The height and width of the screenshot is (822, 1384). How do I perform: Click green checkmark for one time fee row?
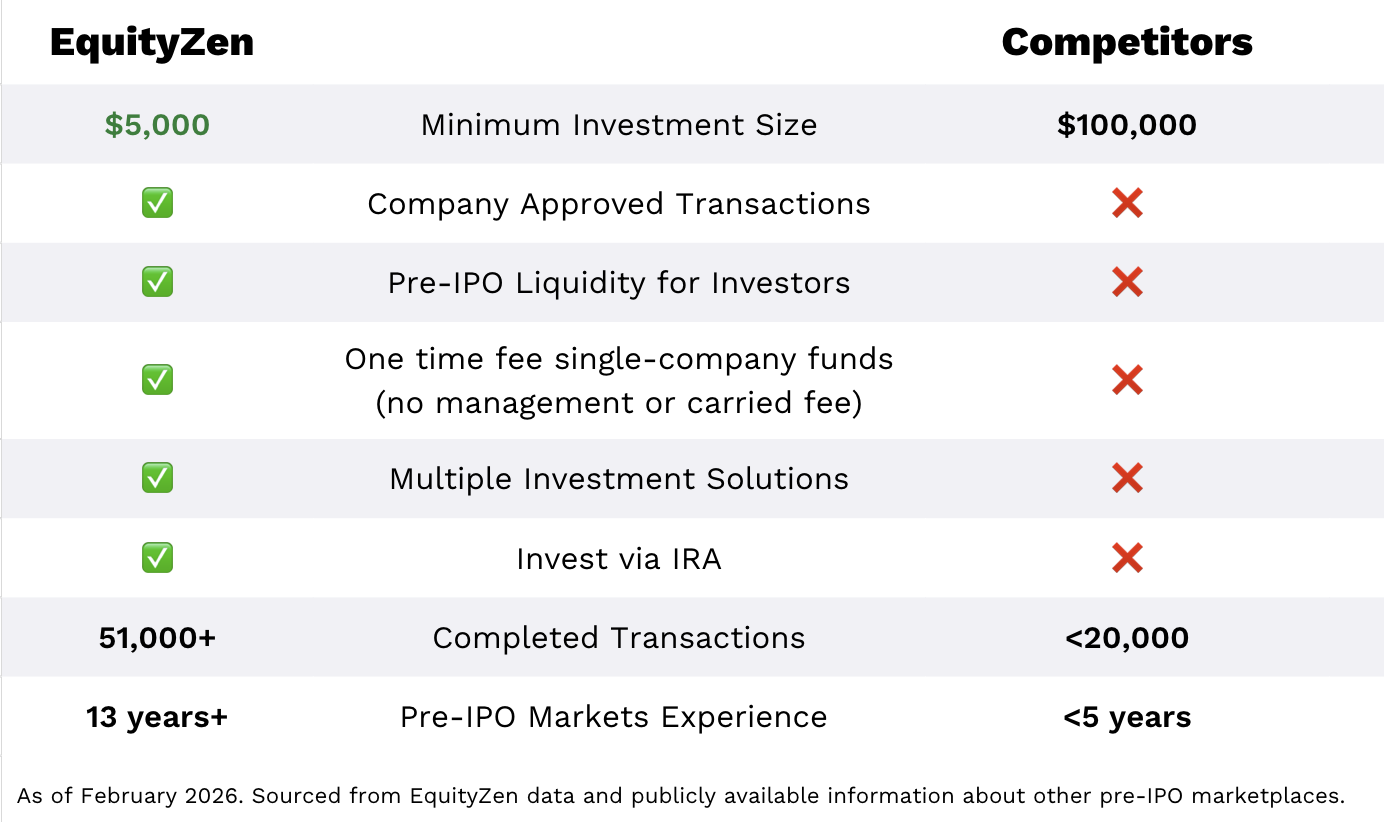[x=157, y=379]
